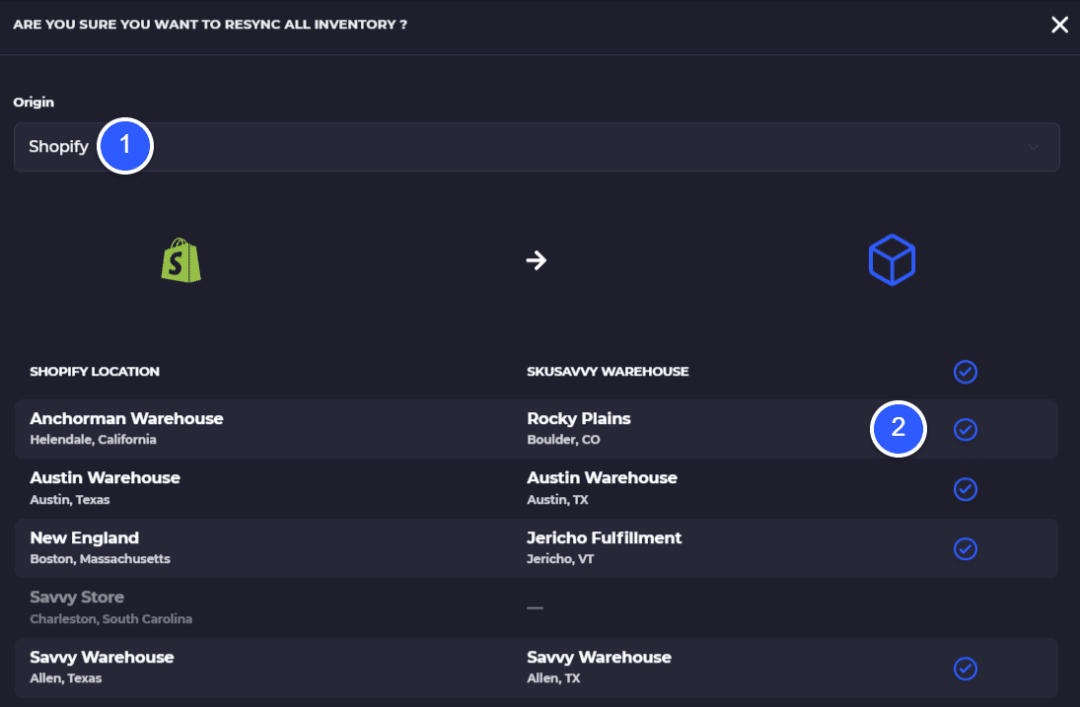The image size is (1080, 707).
Task: Click the Boston, Massachusetts subtitle
Action: 100,559
